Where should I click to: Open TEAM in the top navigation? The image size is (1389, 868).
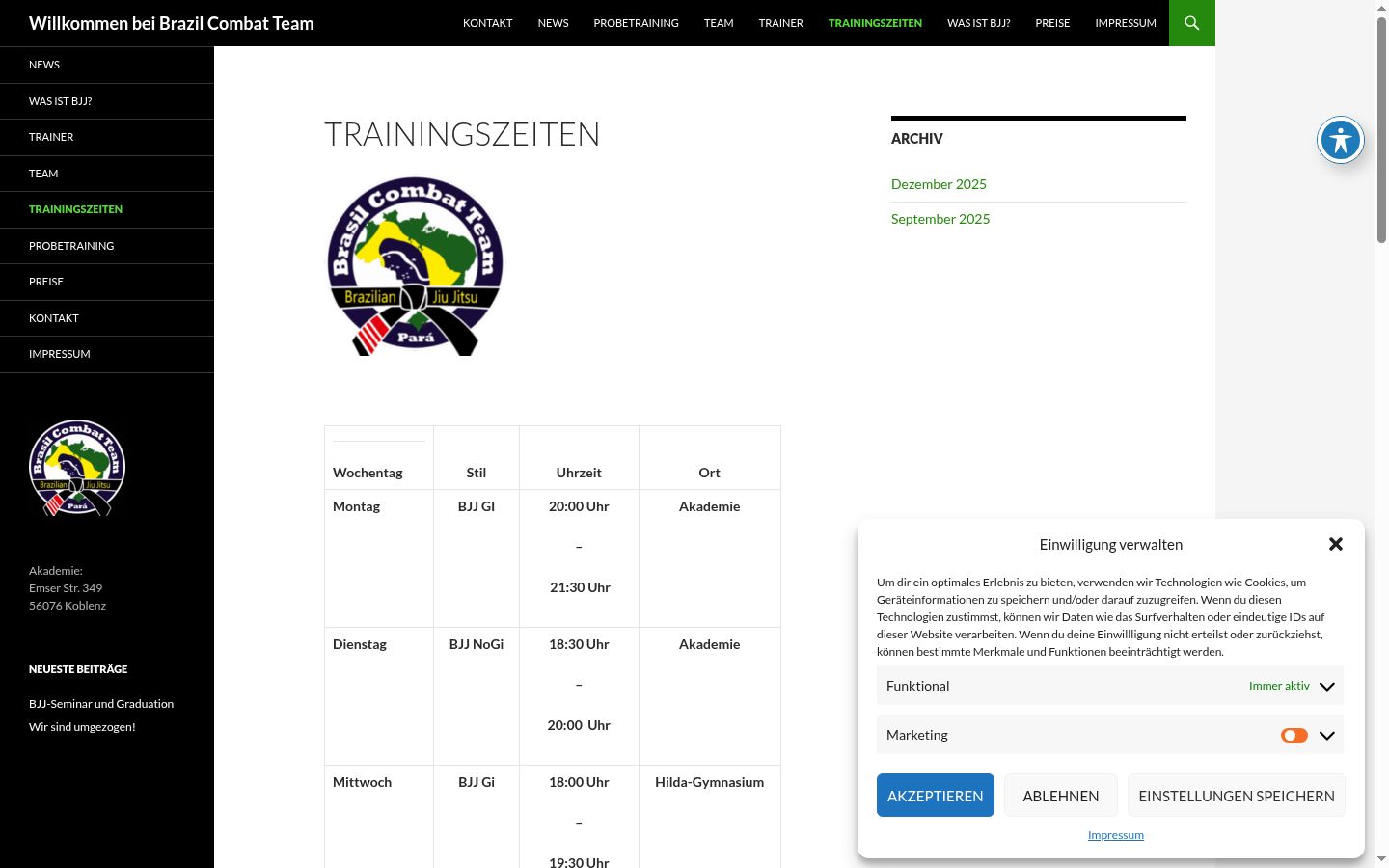click(x=719, y=23)
